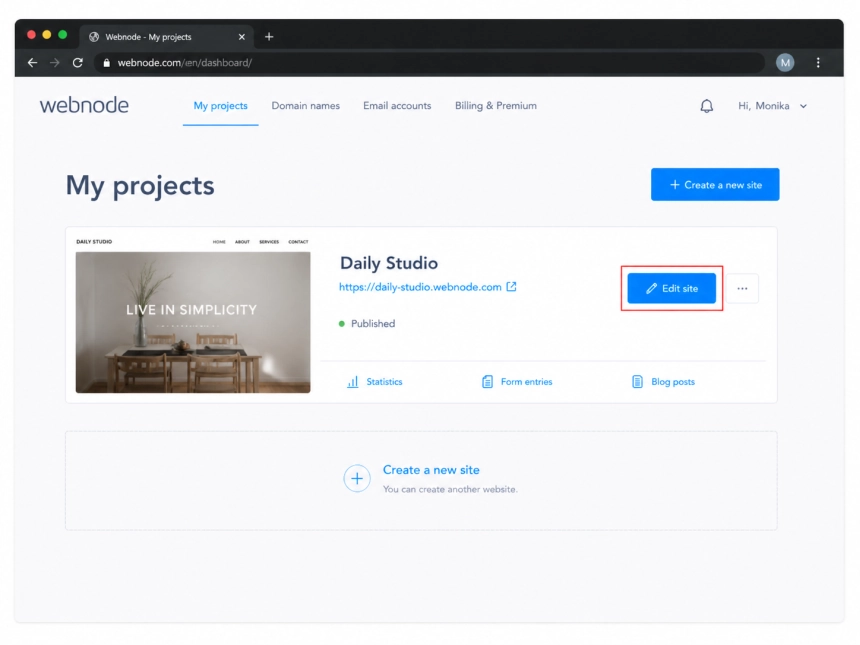Click the circled plus icon in the empty project card

click(357, 478)
